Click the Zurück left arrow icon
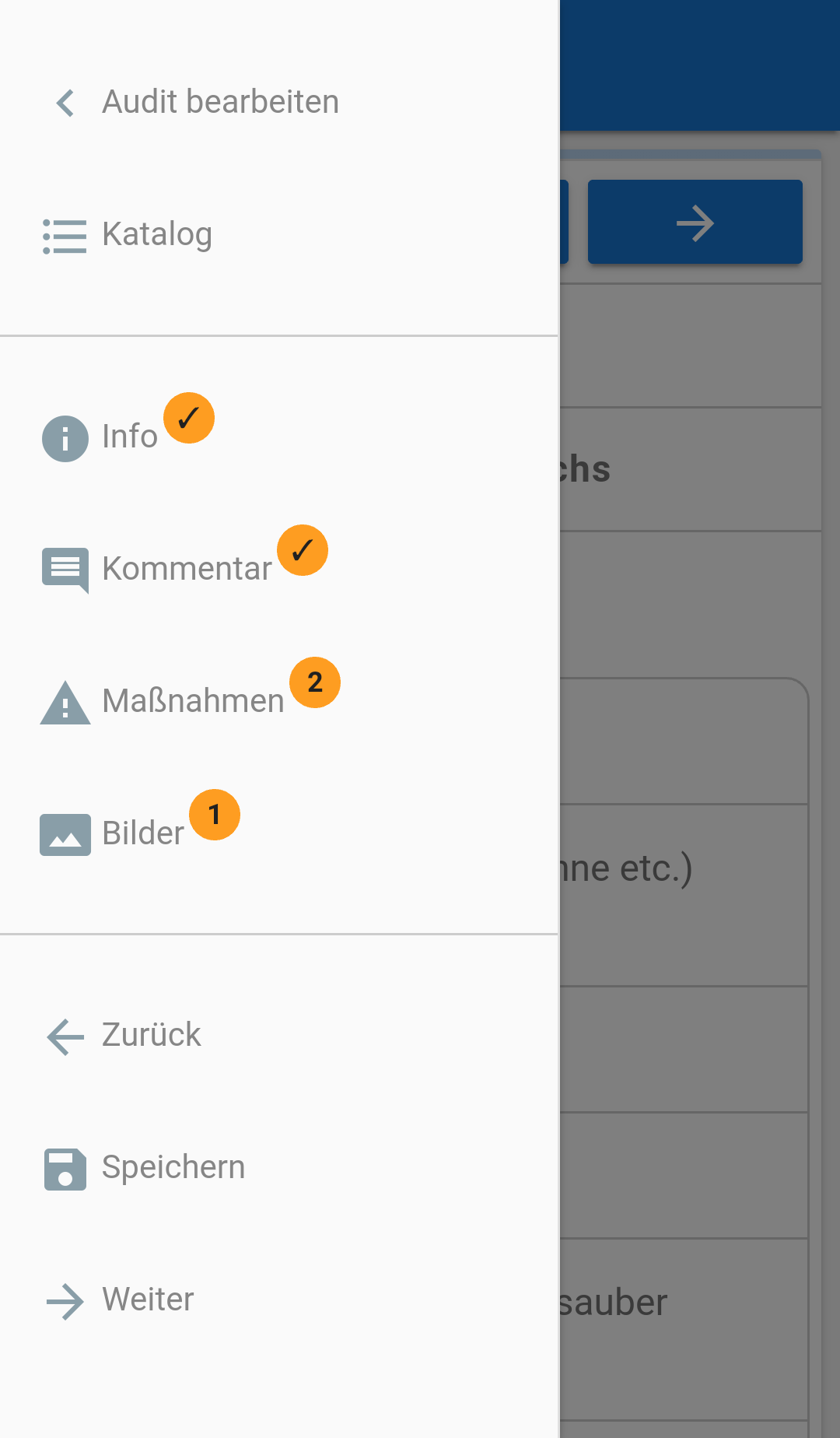 tap(65, 1036)
